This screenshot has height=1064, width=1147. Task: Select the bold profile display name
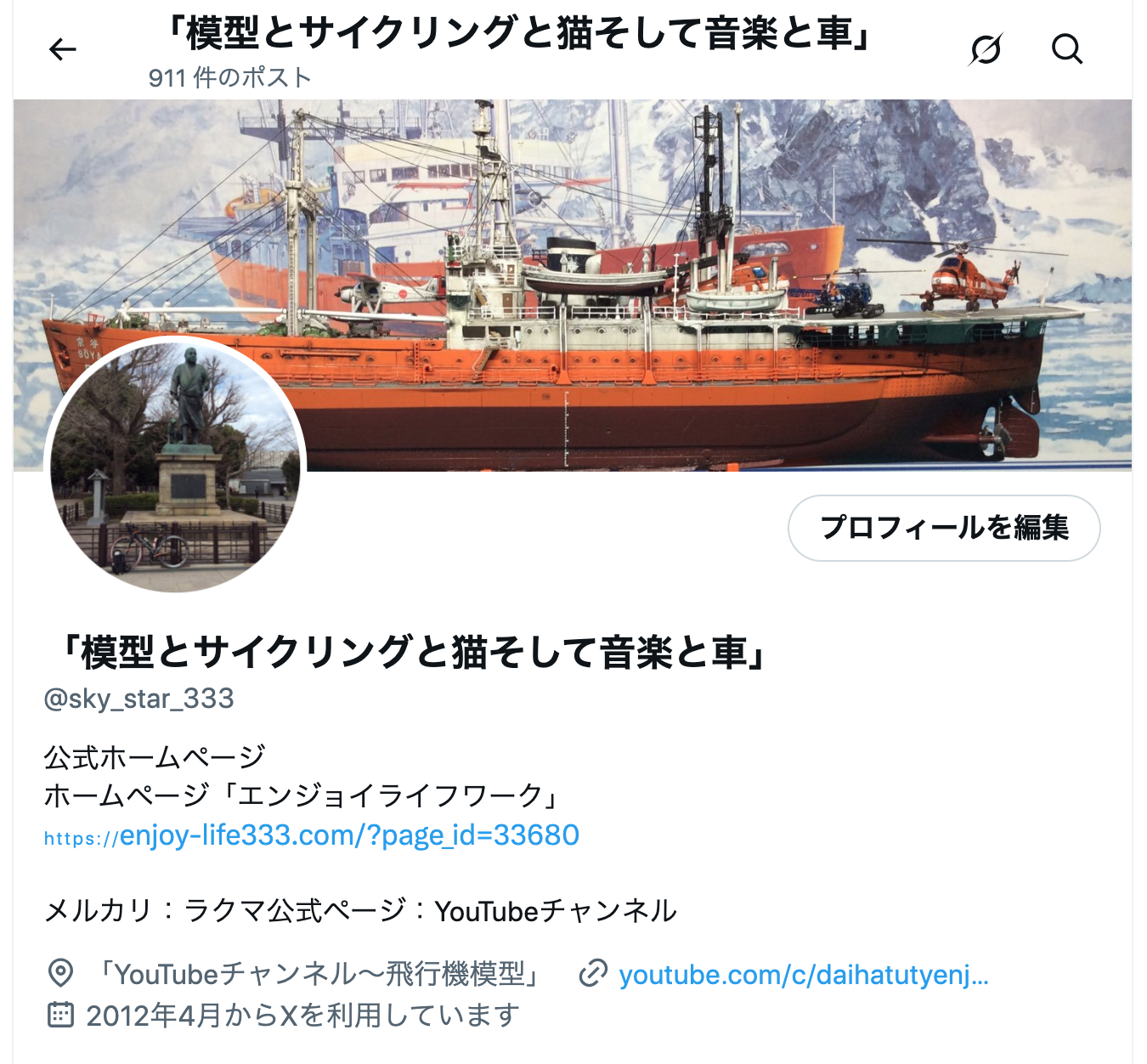pyautogui.click(x=410, y=653)
